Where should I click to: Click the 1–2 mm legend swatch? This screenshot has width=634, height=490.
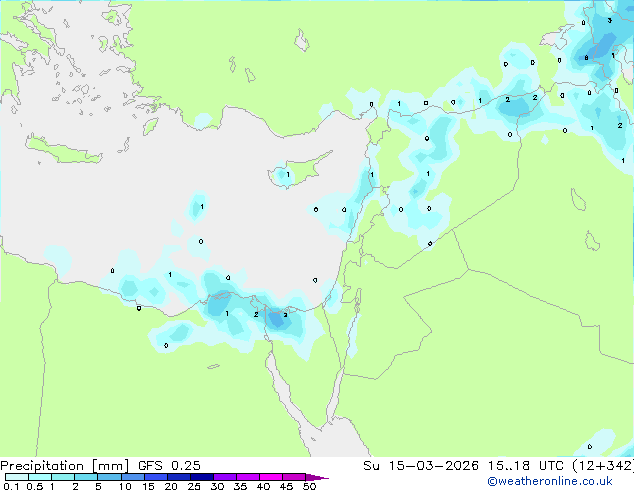coord(63,477)
